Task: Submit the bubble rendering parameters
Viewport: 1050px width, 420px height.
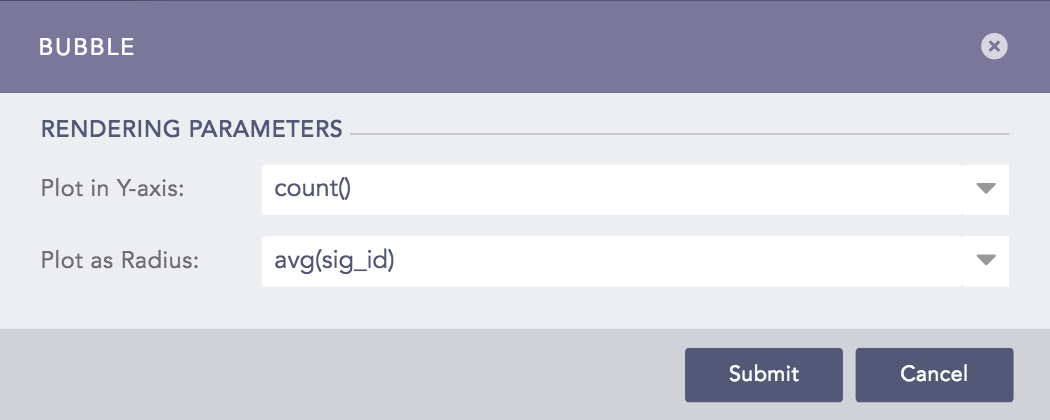Action: pos(763,374)
